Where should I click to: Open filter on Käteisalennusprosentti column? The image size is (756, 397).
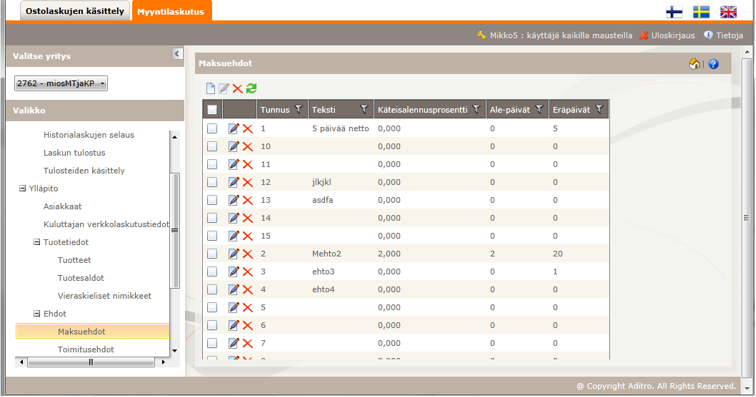(x=476, y=110)
